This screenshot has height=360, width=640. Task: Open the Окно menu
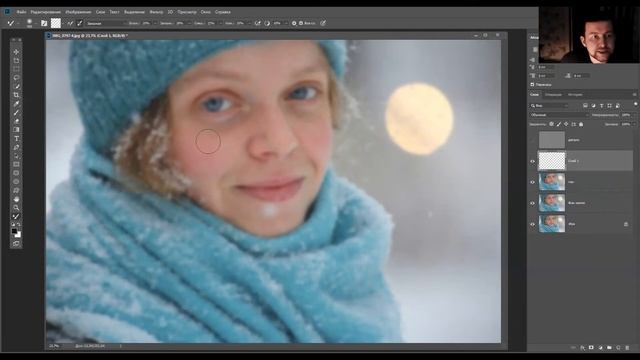(x=206, y=12)
